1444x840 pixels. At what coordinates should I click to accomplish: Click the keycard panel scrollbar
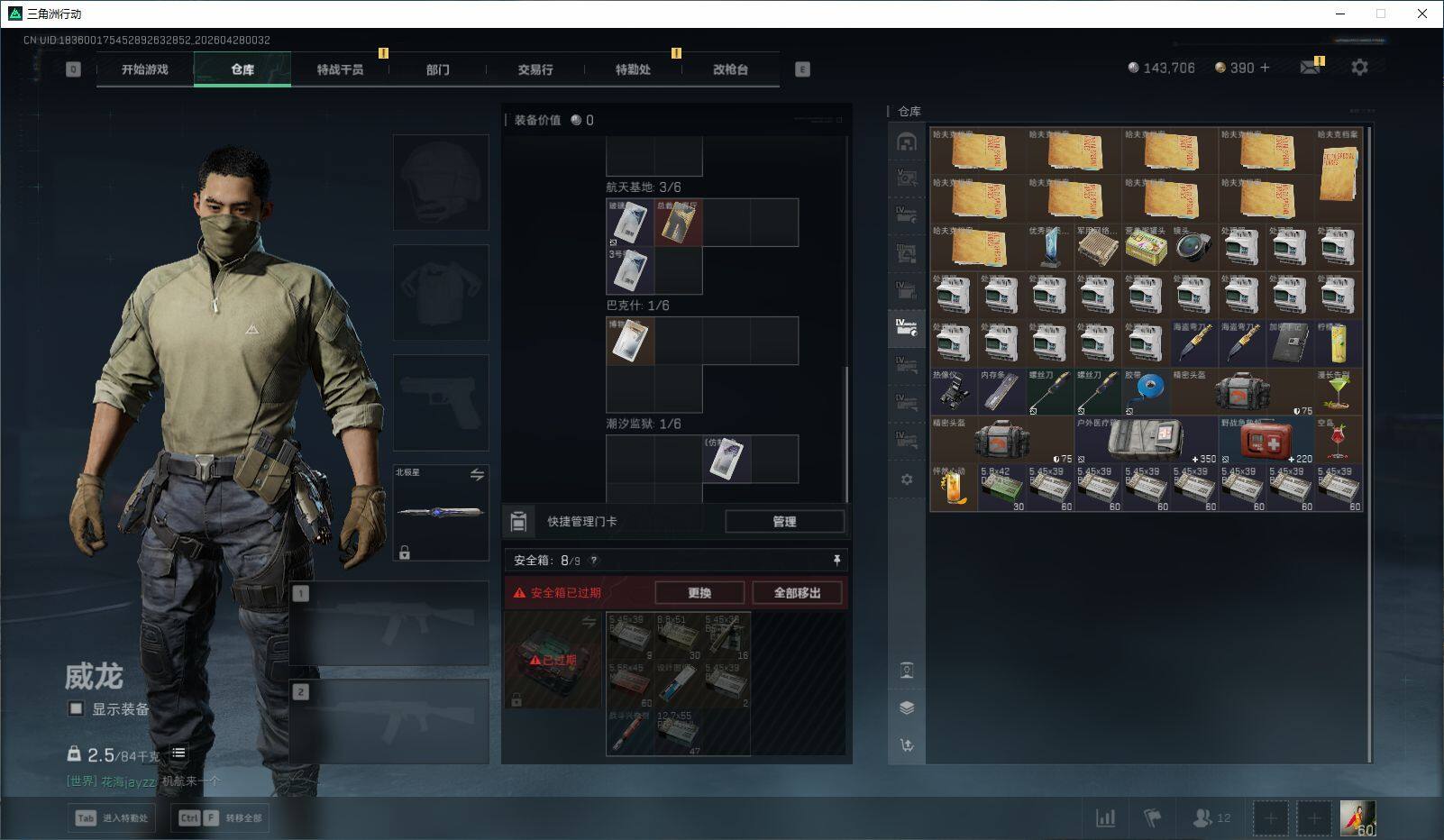point(845,433)
